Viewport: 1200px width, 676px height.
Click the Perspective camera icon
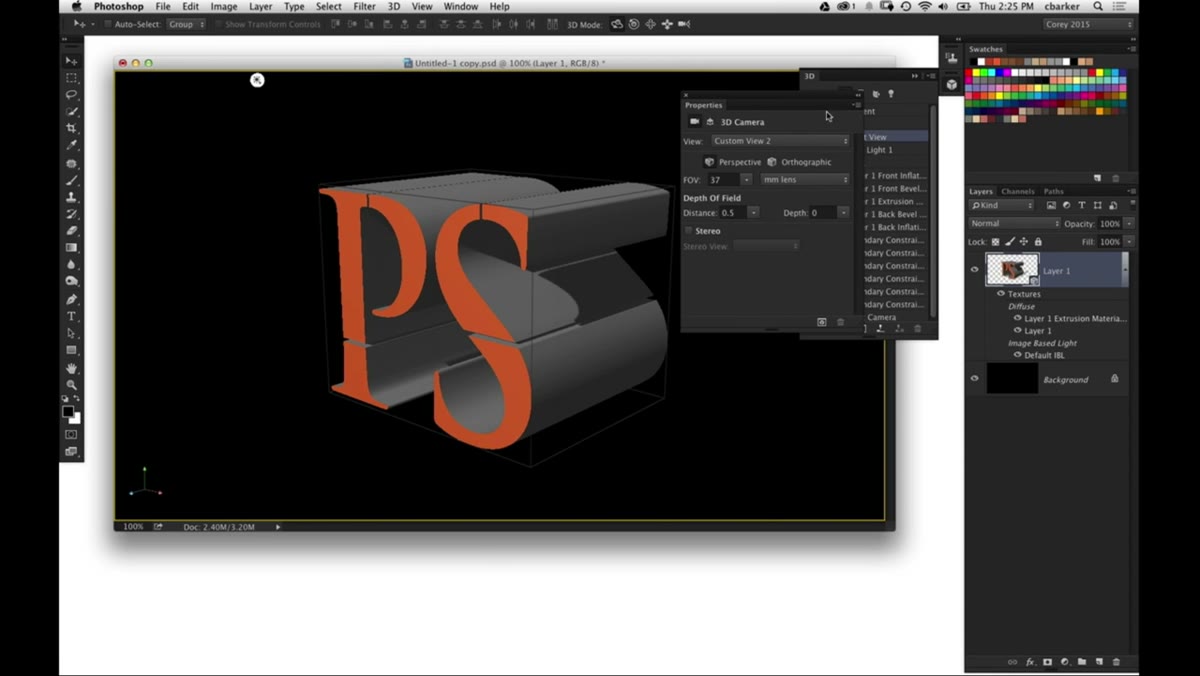pyautogui.click(x=709, y=162)
